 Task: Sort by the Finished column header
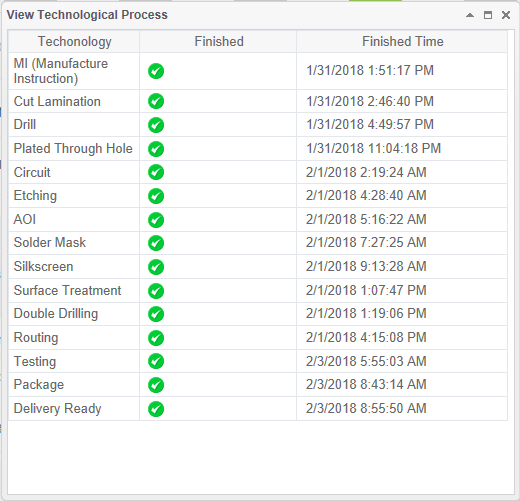[x=218, y=41]
